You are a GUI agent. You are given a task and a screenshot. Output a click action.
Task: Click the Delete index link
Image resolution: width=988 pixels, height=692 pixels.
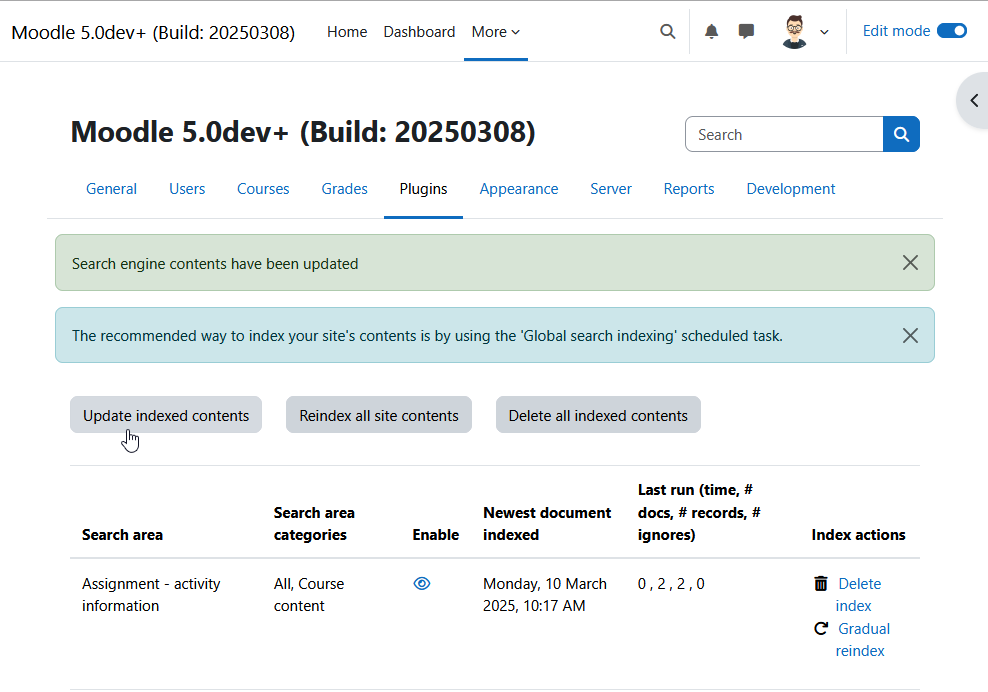tap(858, 595)
